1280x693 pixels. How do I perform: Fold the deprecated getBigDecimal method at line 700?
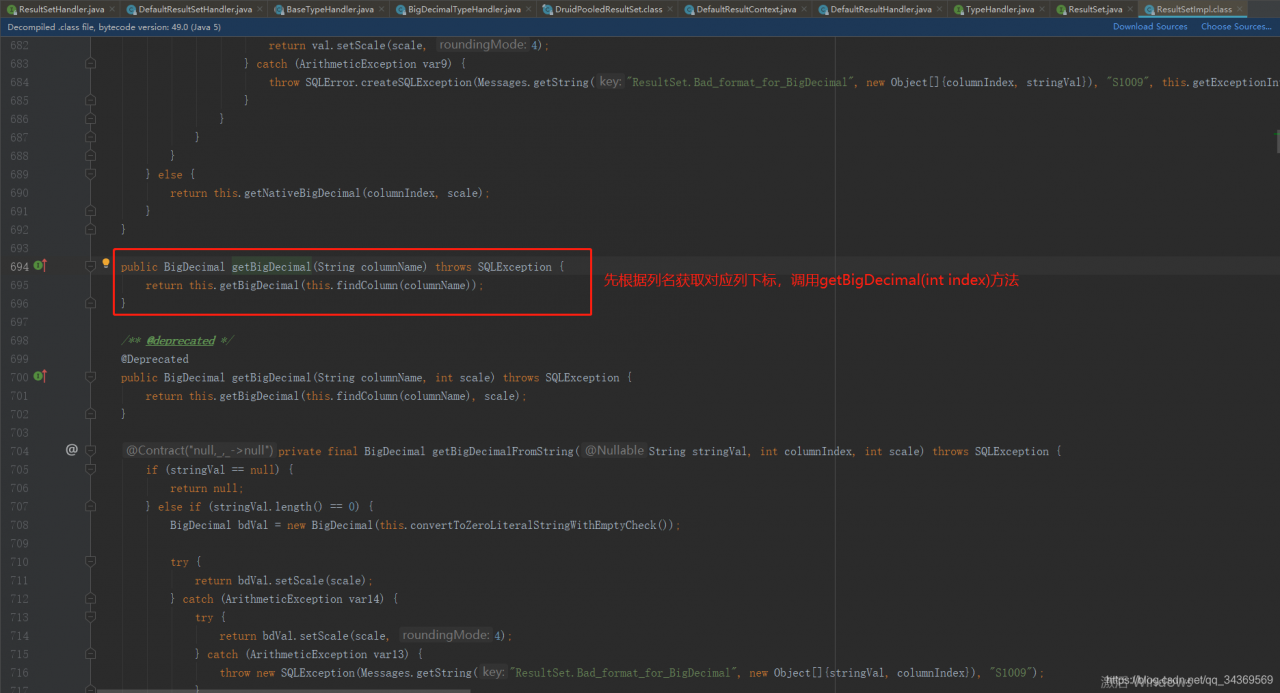tap(90, 377)
